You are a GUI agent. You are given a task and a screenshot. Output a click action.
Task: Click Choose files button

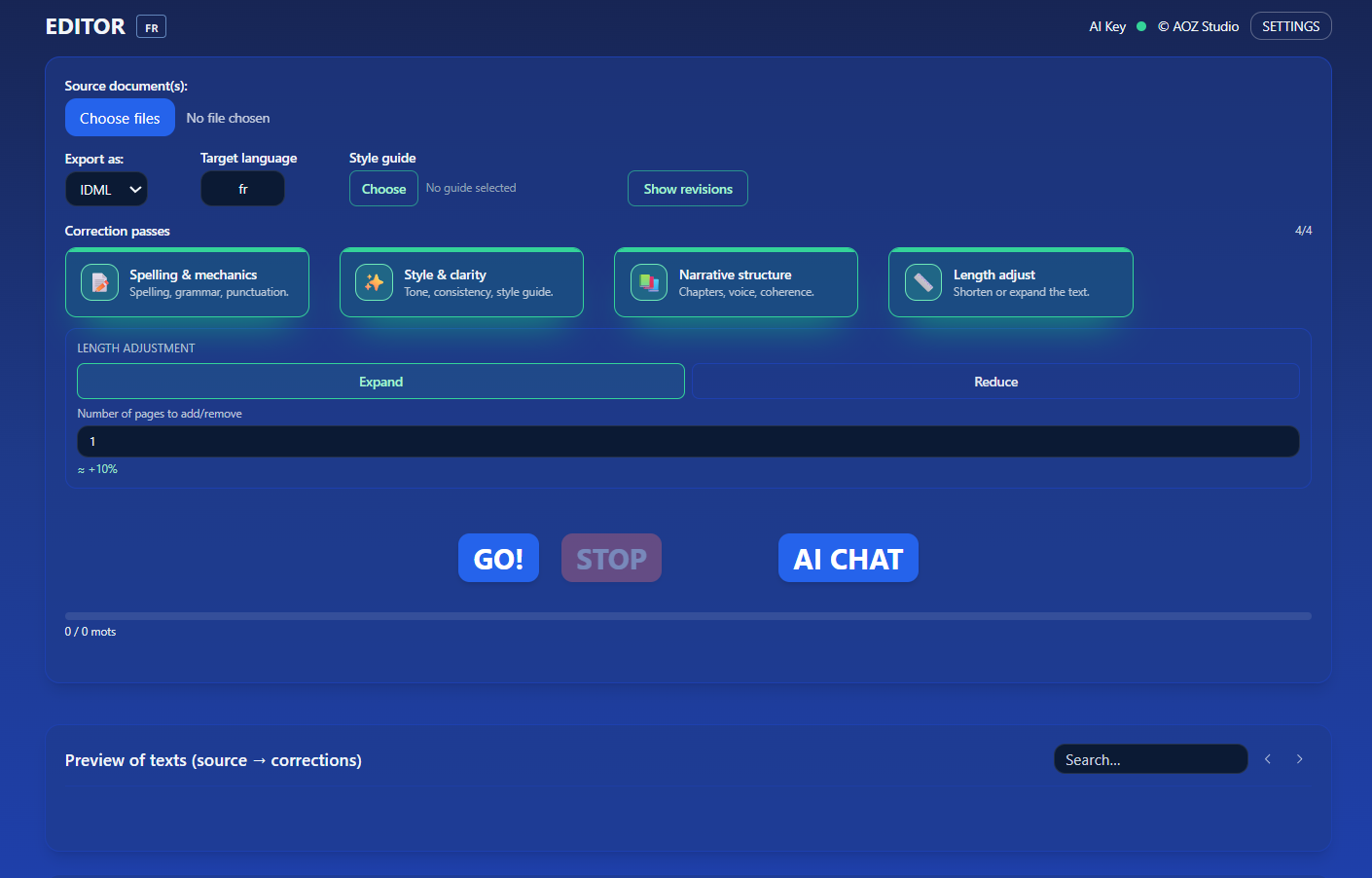coord(120,118)
